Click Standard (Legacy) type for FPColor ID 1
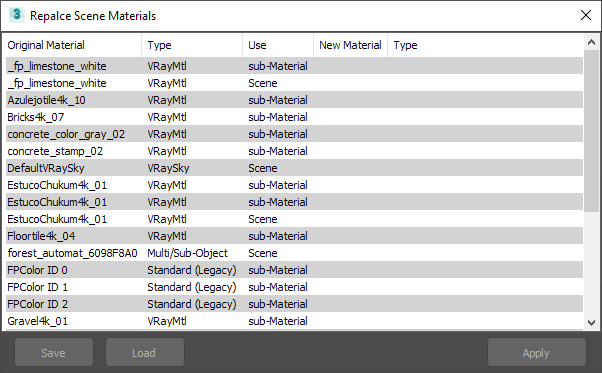The image size is (602, 373). pyautogui.click(x=192, y=287)
